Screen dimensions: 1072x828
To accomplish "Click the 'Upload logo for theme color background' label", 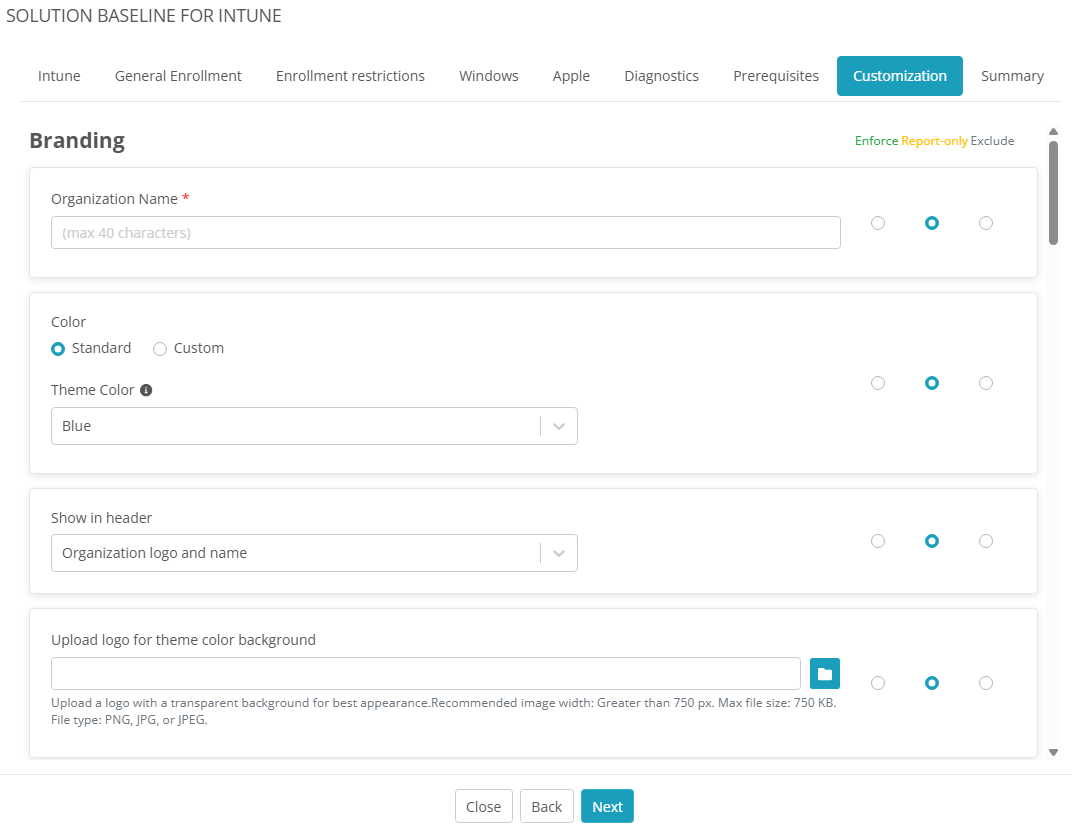I will pos(183,640).
